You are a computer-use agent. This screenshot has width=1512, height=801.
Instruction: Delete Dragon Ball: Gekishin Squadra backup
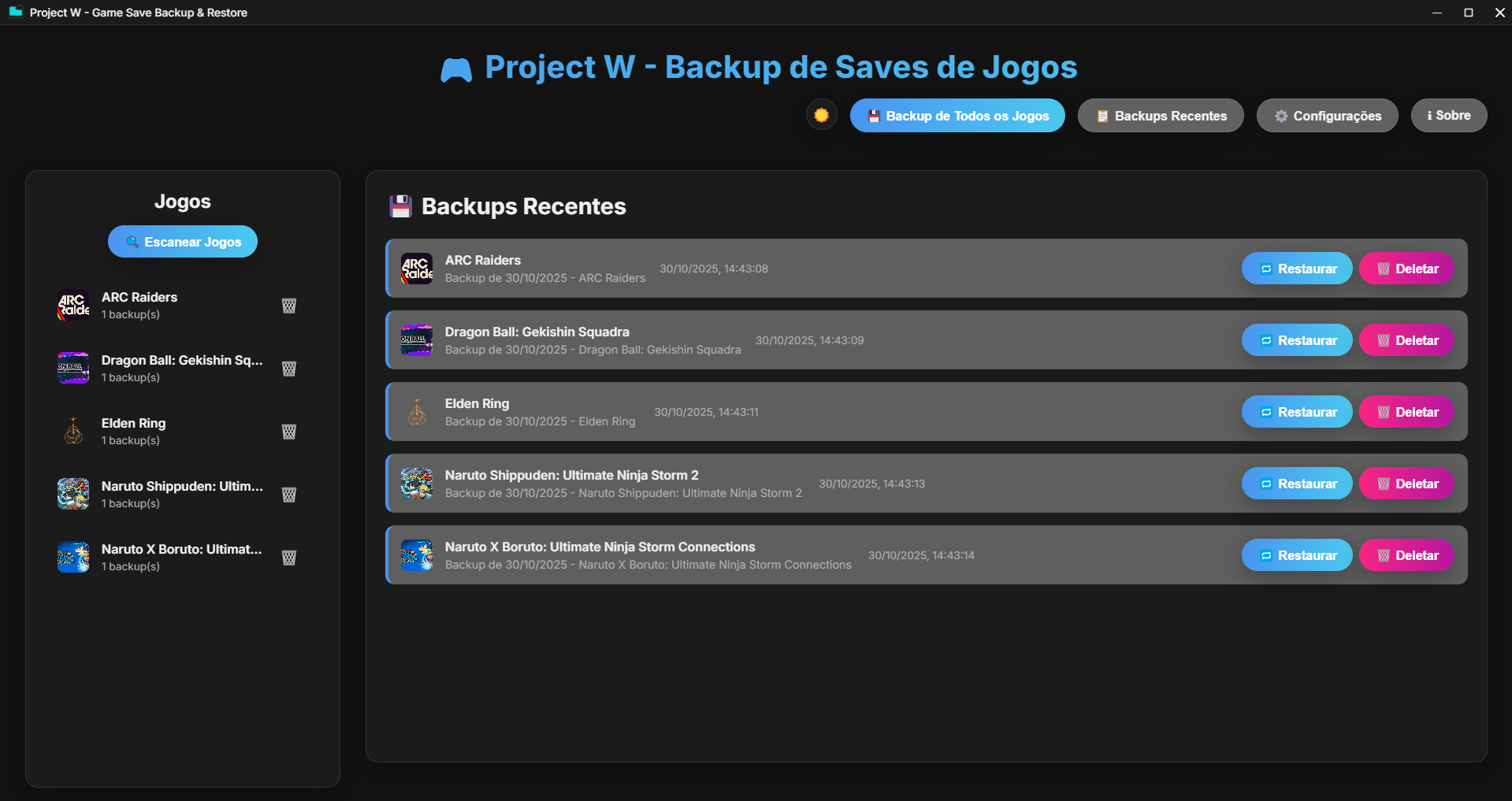1406,340
